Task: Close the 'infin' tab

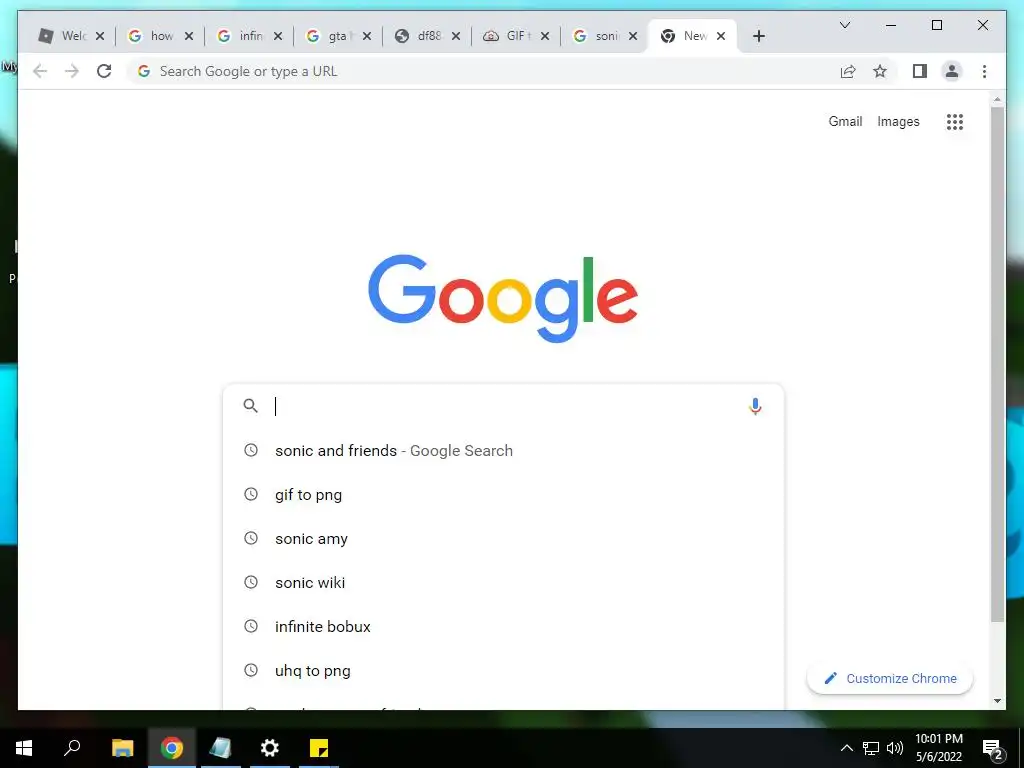Action: [278, 36]
